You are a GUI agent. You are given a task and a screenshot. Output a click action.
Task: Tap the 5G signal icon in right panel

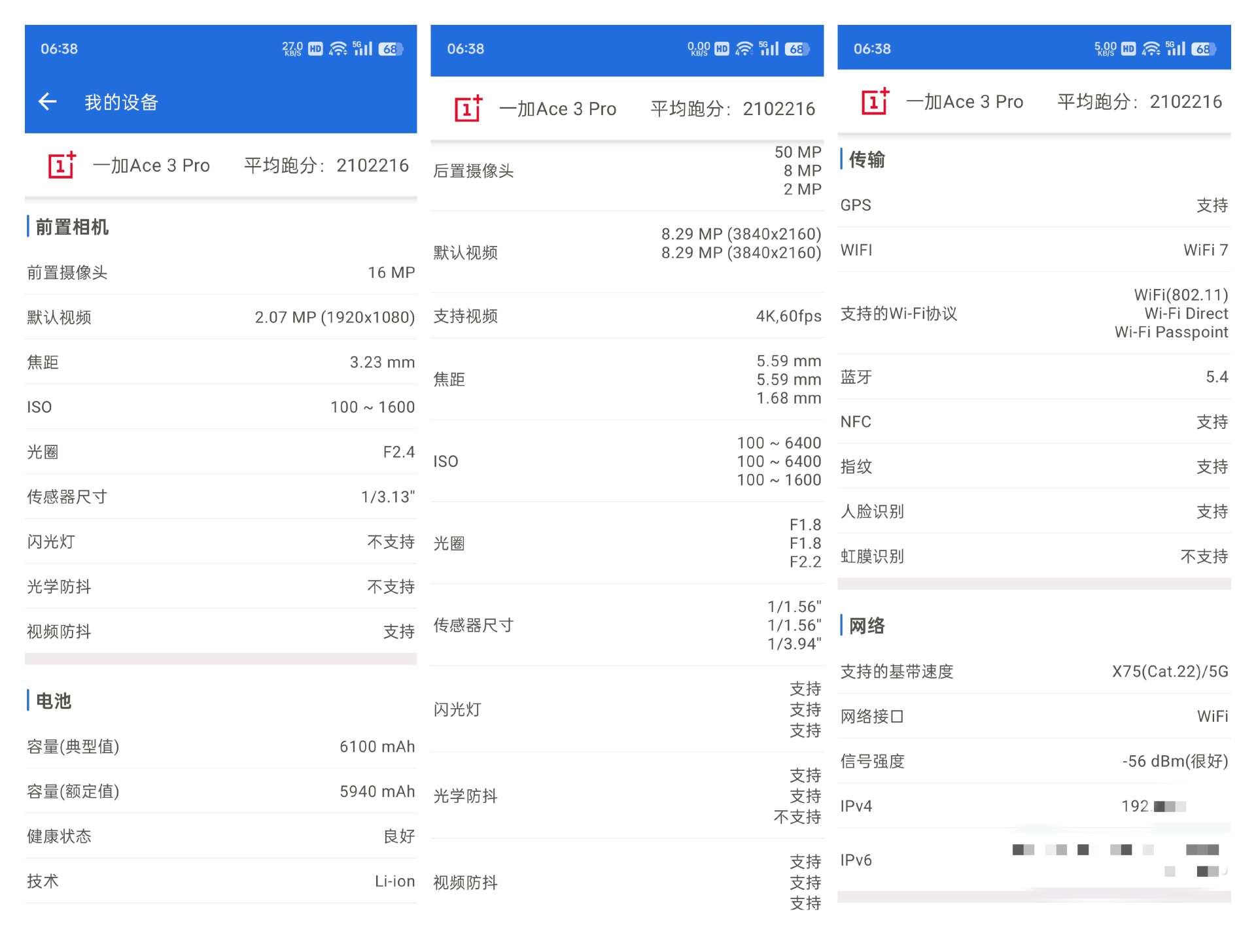1175,48
